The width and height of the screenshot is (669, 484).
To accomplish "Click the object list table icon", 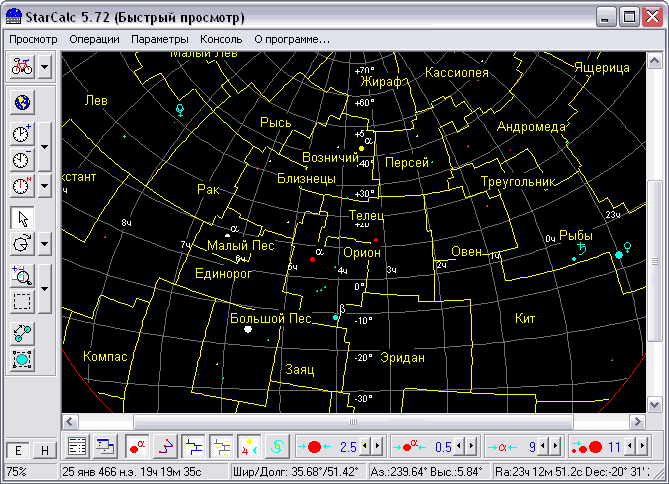I will [77, 447].
